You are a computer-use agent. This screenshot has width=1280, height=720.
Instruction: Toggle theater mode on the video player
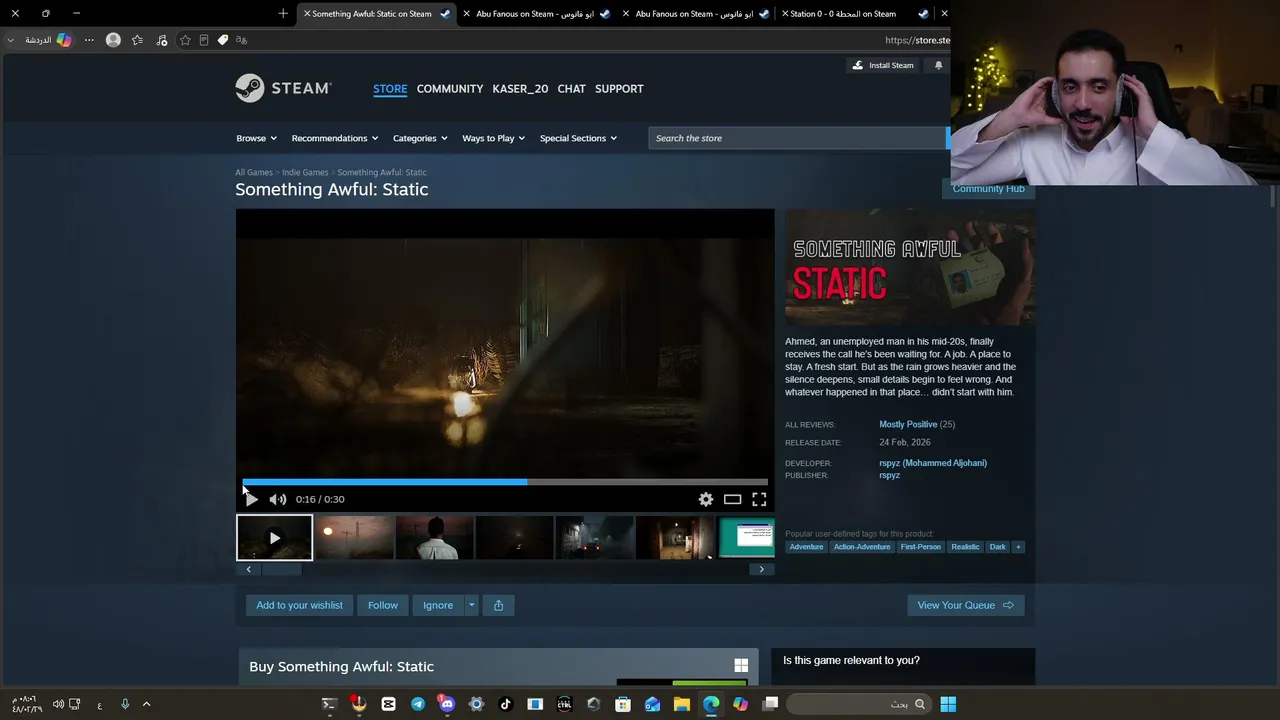click(x=733, y=499)
